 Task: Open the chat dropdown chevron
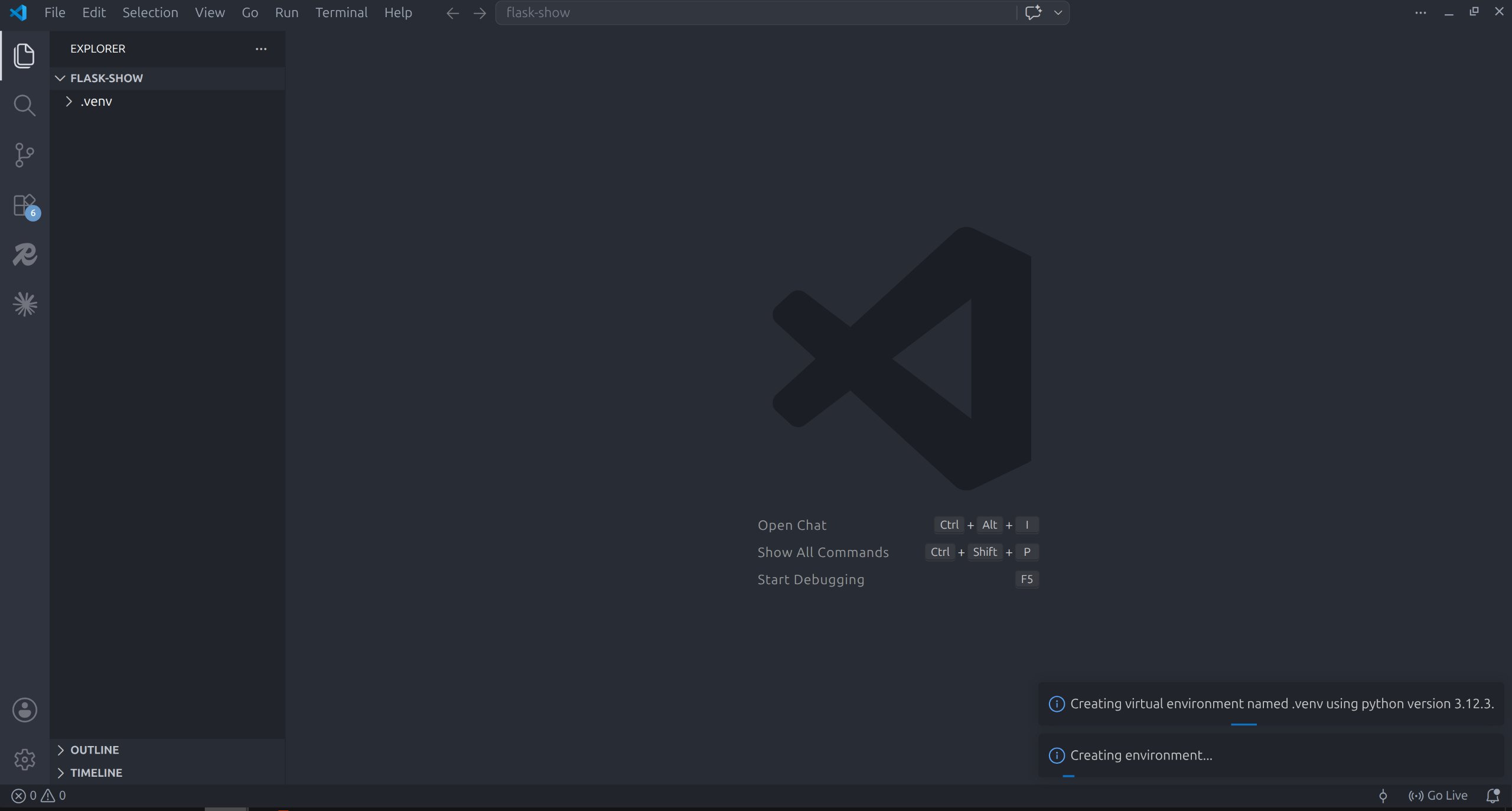point(1058,12)
